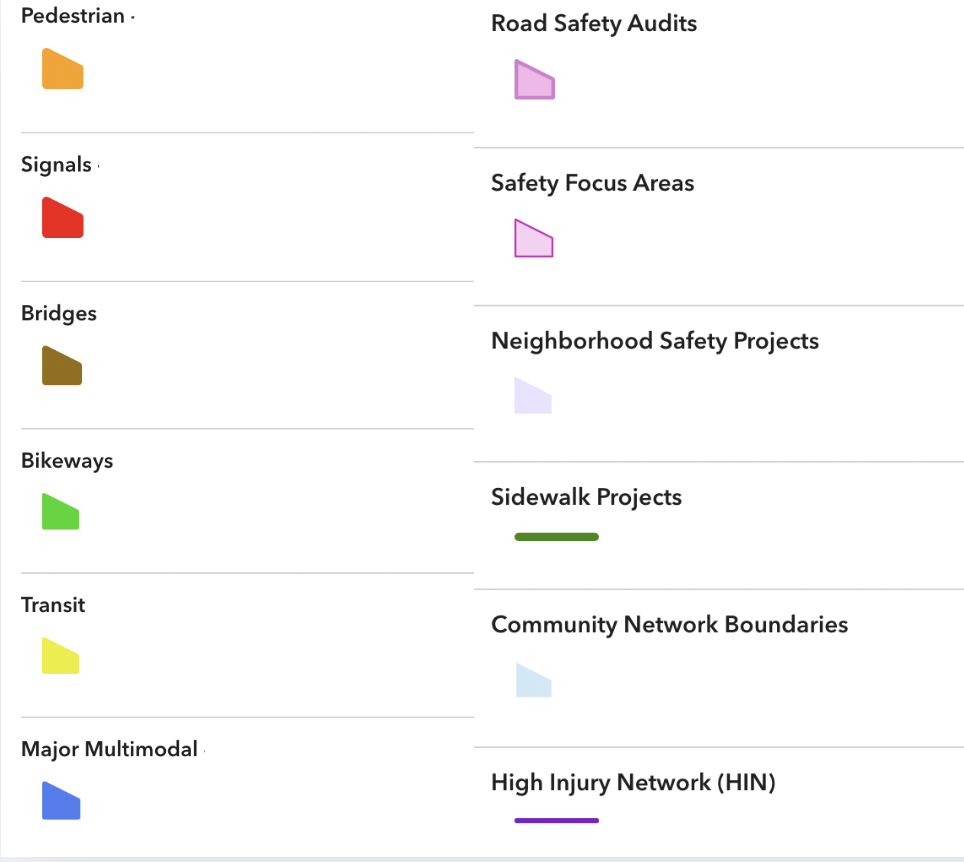The height and width of the screenshot is (862, 964).
Task: Select the Neighborhood Safety Projects label
Action: 654,341
